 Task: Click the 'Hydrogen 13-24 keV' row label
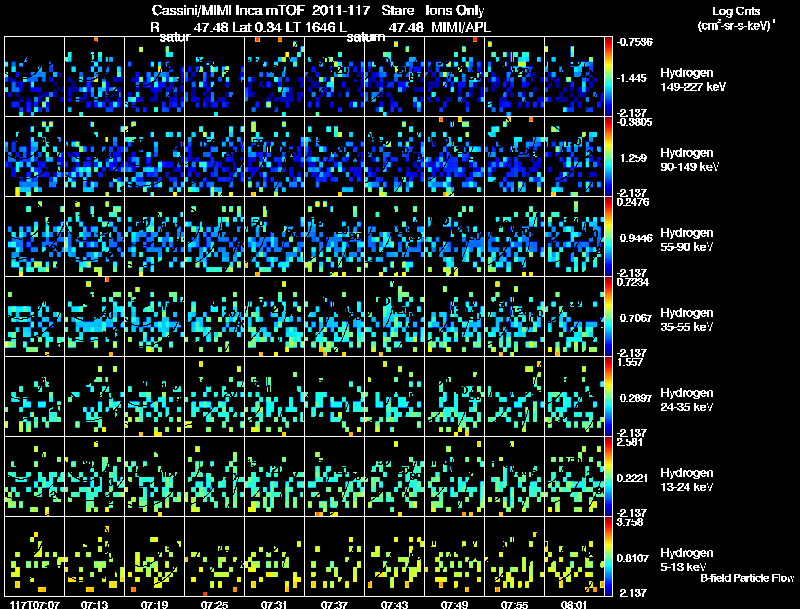point(687,480)
